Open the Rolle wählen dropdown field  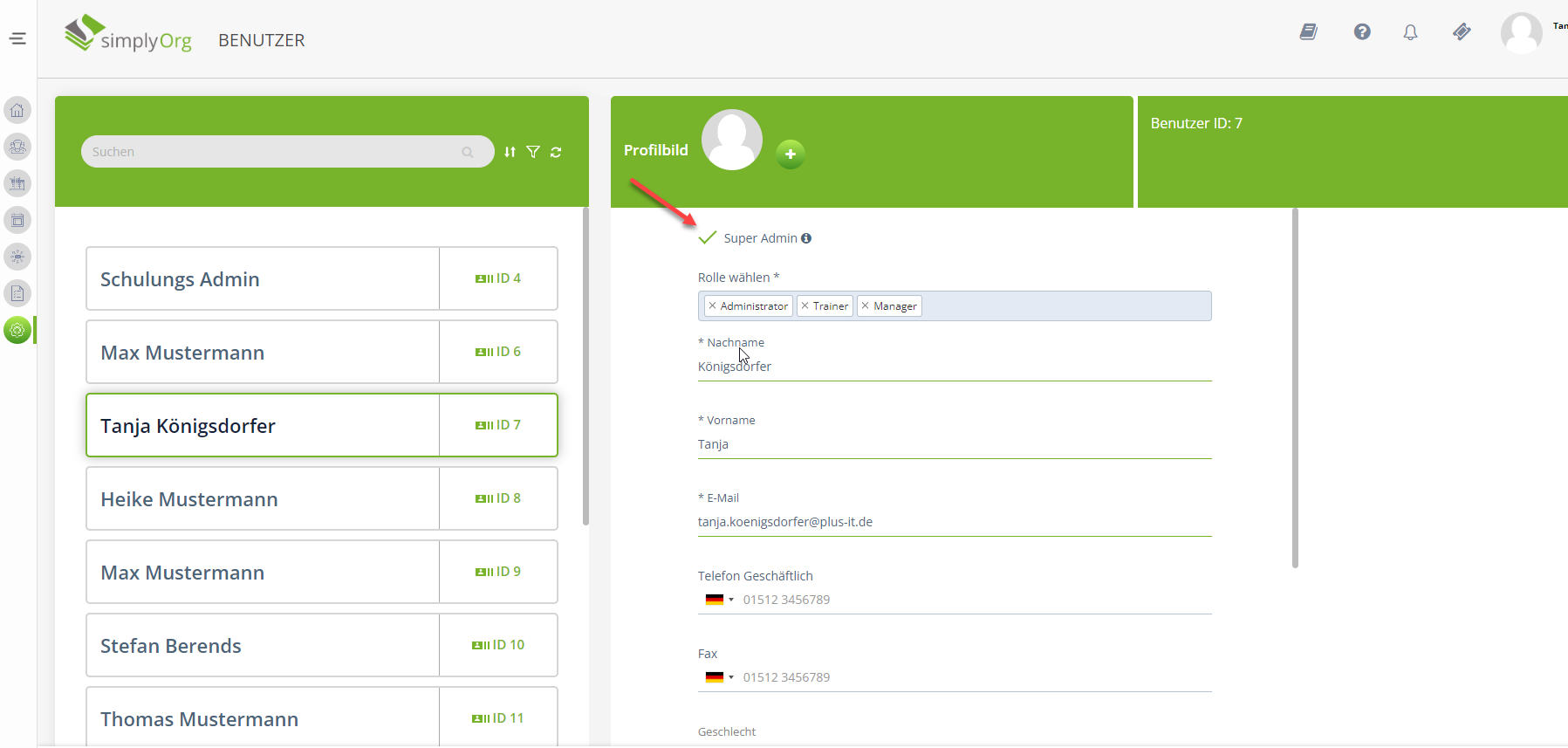[1065, 306]
